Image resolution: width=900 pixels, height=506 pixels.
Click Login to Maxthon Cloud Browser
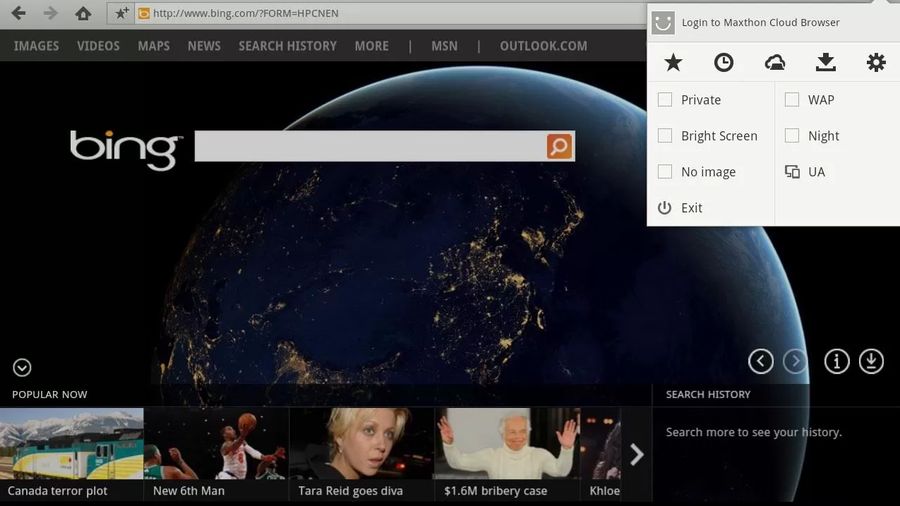point(760,22)
